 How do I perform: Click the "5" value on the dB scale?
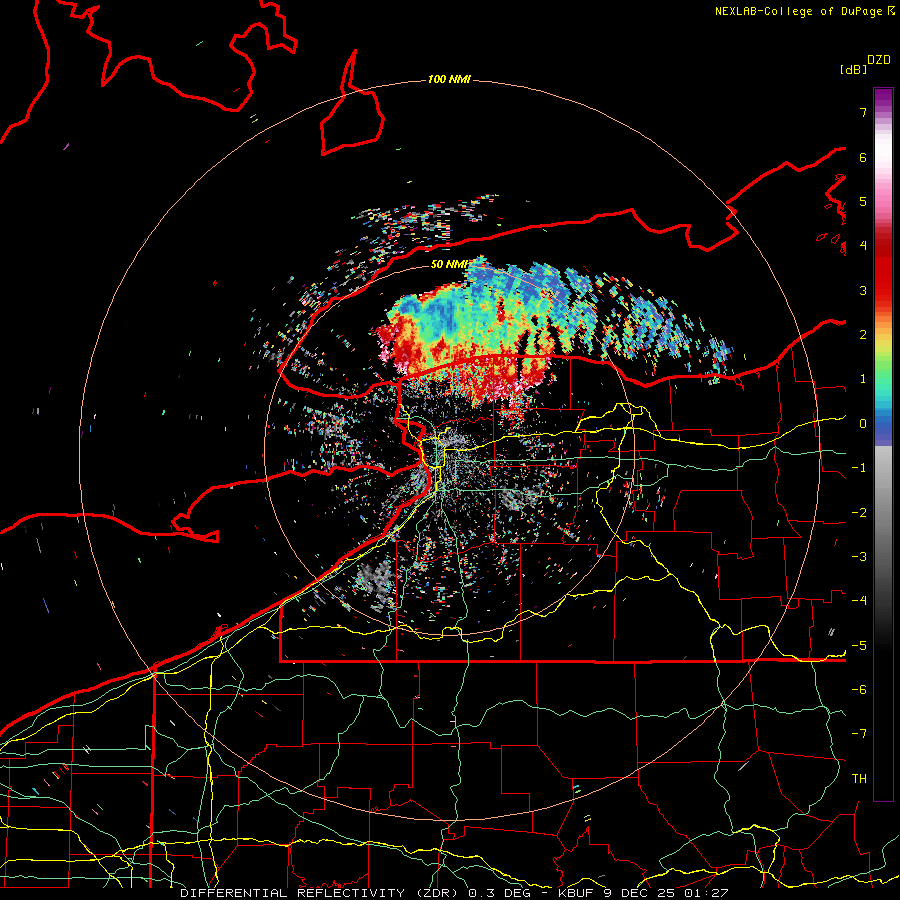coord(863,201)
